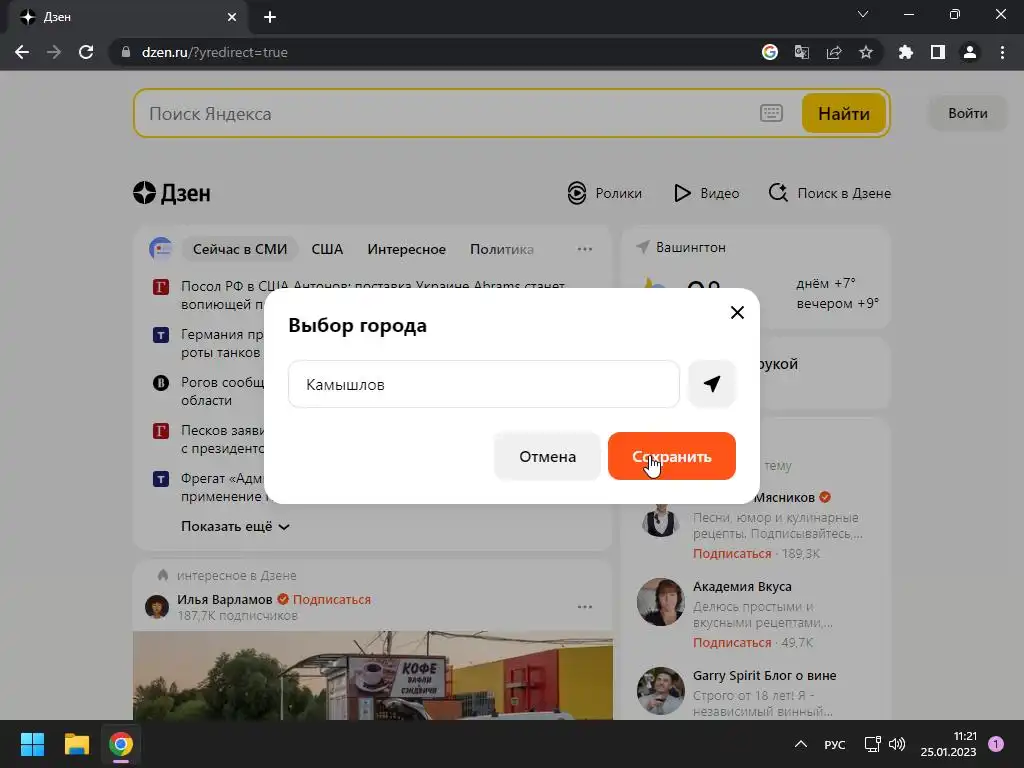The width and height of the screenshot is (1024, 768).
Task: Click Garry Spirit channel avatar
Action: coord(660,691)
